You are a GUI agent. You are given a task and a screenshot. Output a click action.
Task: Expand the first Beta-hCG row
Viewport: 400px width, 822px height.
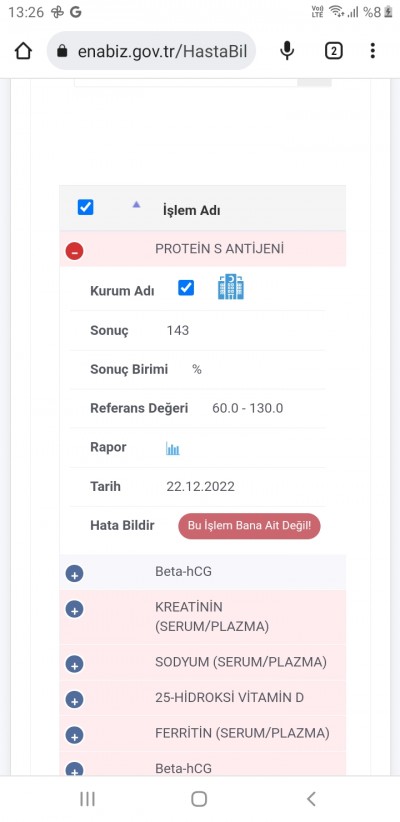pyautogui.click(x=74, y=574)
